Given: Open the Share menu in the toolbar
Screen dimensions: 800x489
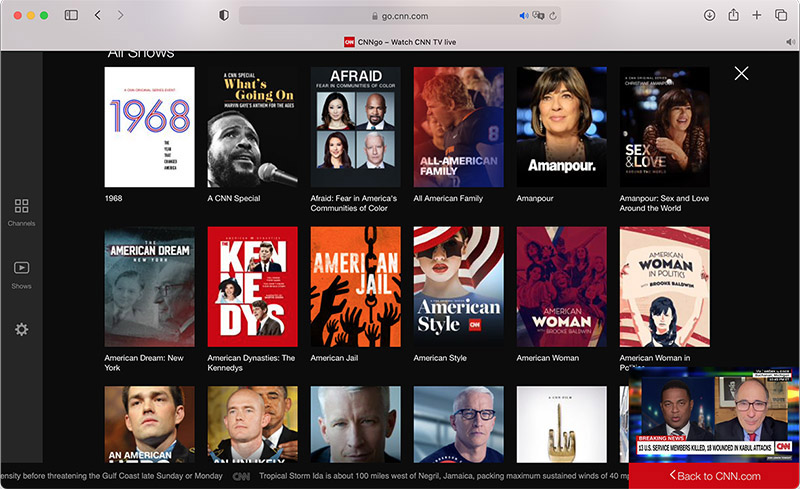Looking at the screenshot, I should [733, 15].
